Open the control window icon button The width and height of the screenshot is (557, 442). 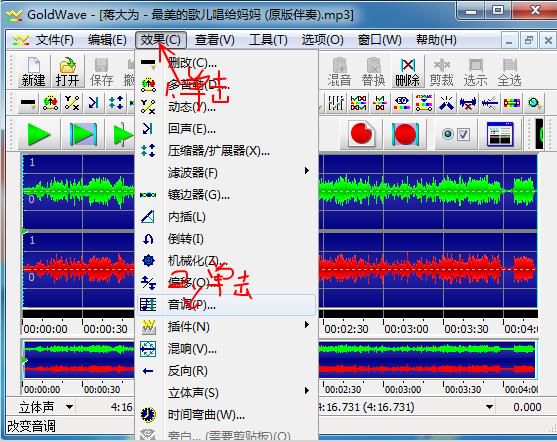coord(500,134)
